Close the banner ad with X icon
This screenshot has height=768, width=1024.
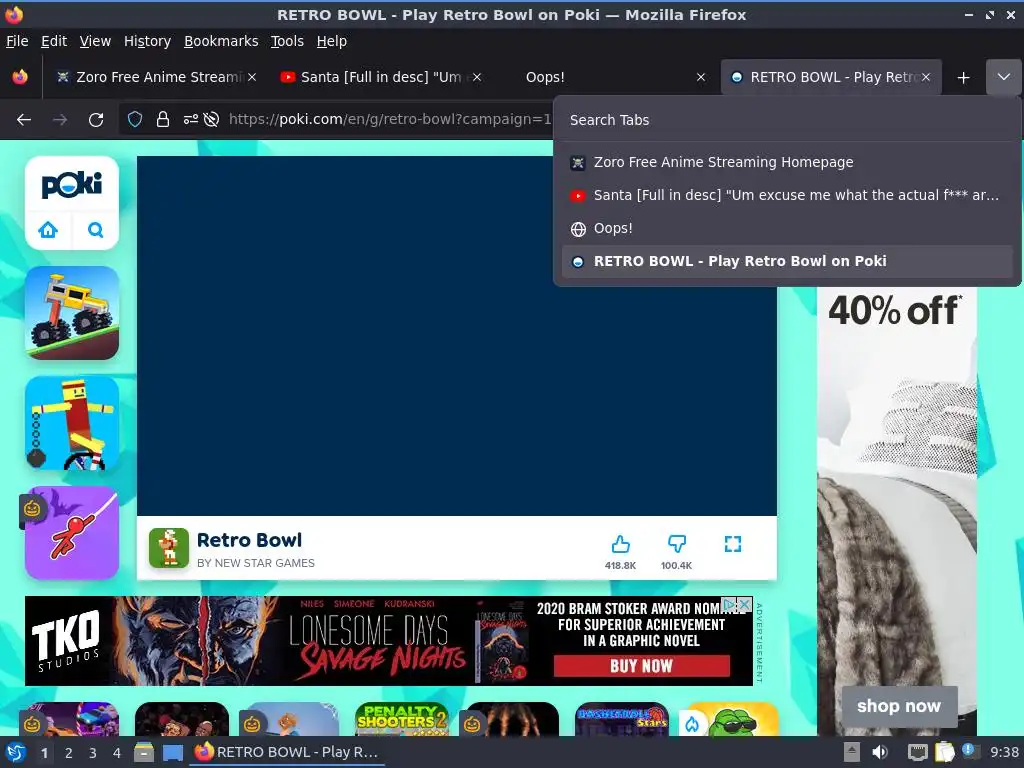coord(744,605)
